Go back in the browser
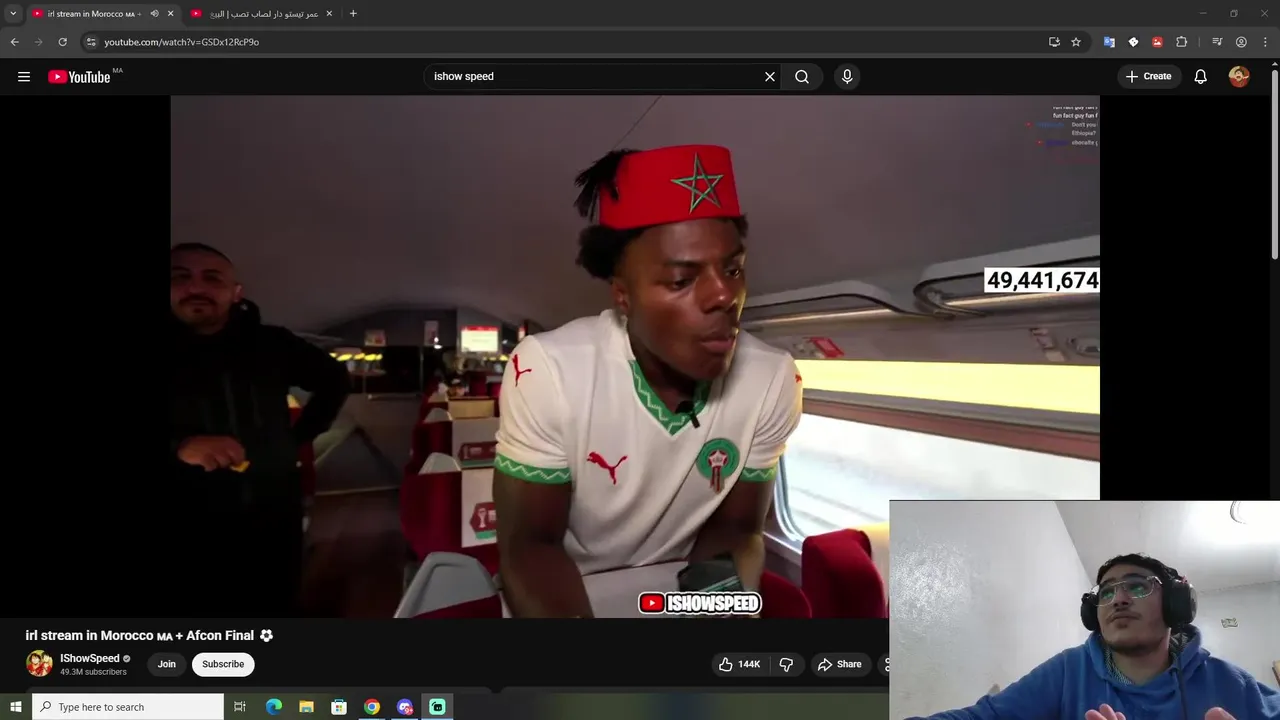The width and height of the screenshot is (1280, 720). tap(14, 42)
